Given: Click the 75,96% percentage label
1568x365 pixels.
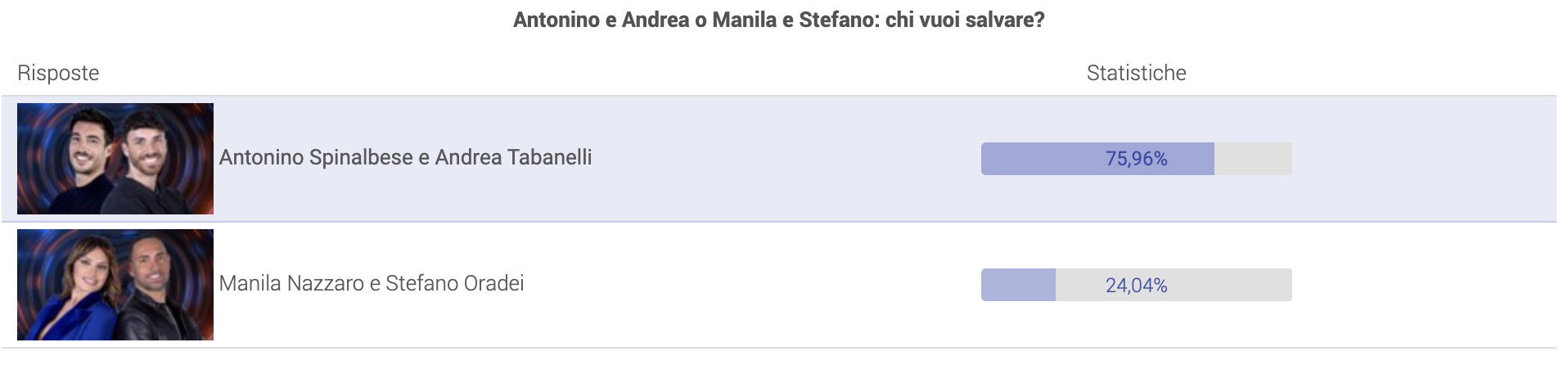Looking at the screenshot, I should coord(1136,159).
